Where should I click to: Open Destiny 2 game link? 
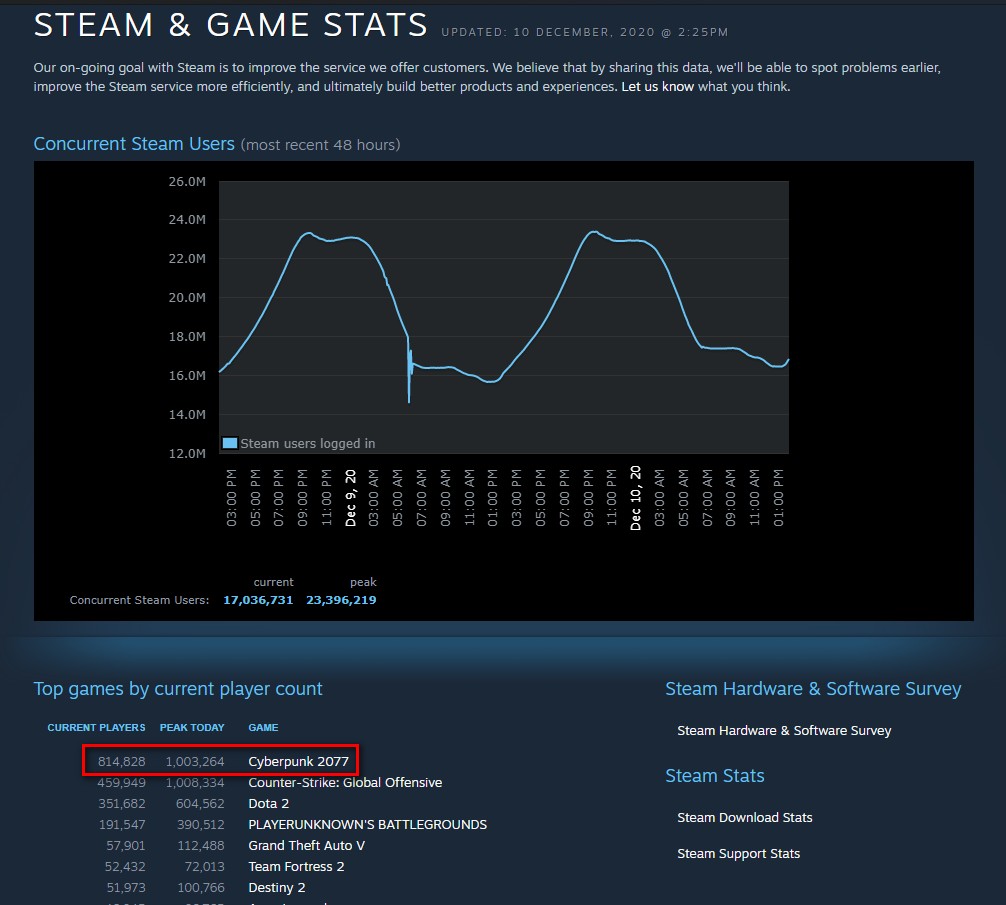(x=277, y=888)
